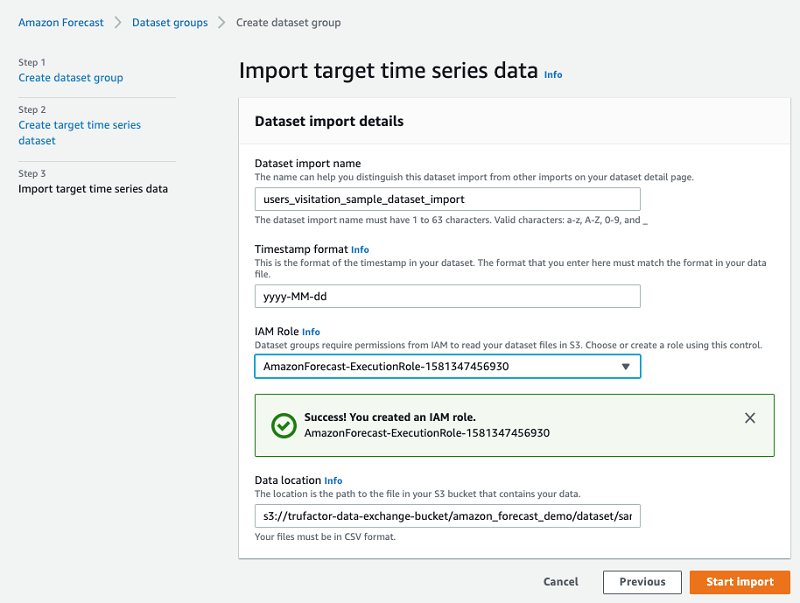Viewport: 800px width, 603px height.
Task: Return to Step 1 Create dataset group
Action: click(71, 78)
